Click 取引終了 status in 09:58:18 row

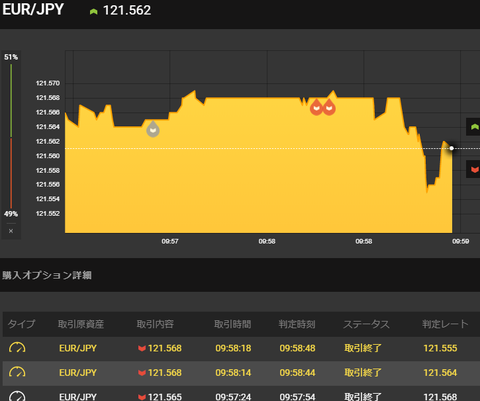click(363, 348)
